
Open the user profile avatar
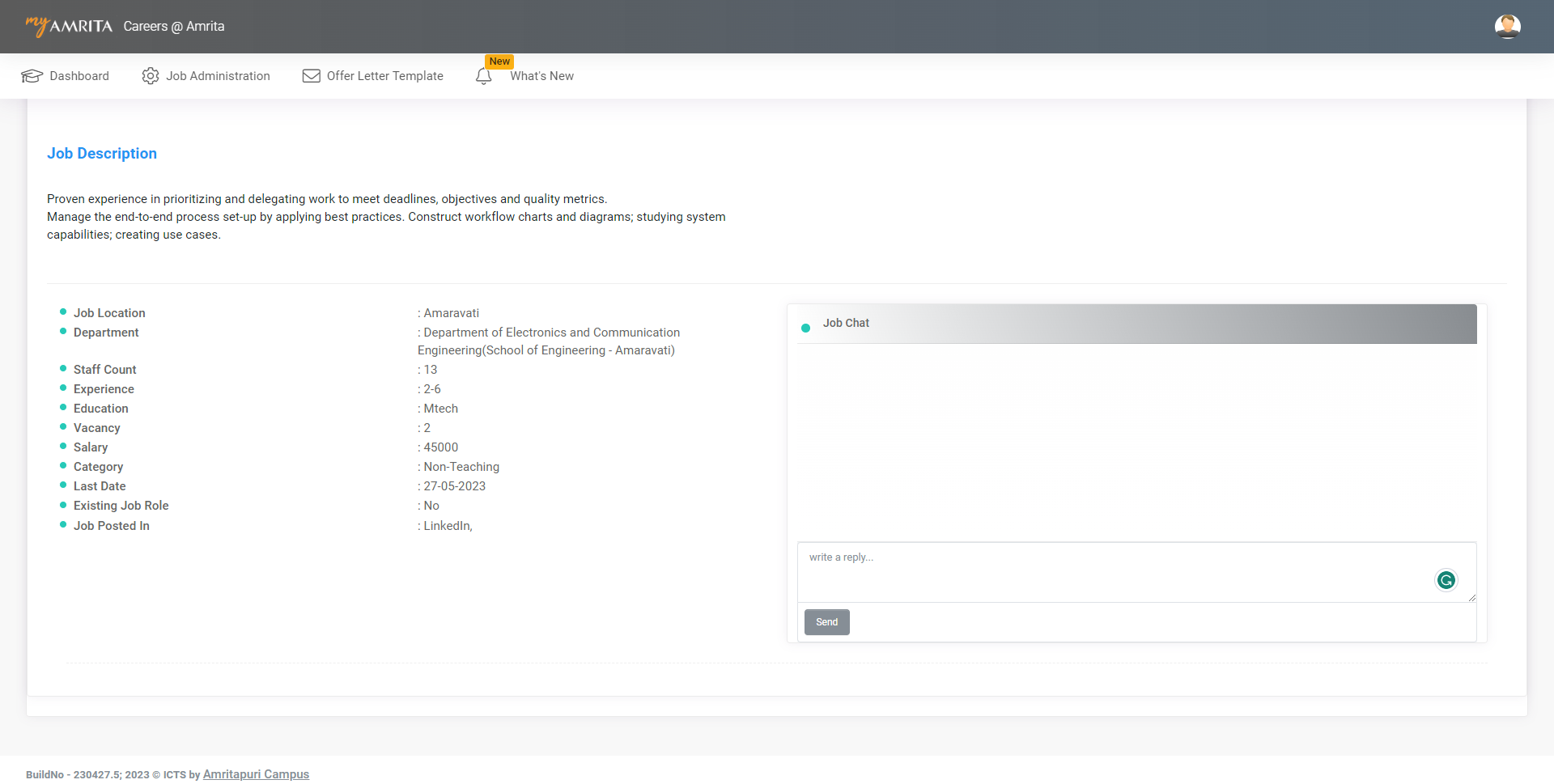[1507, 27]
